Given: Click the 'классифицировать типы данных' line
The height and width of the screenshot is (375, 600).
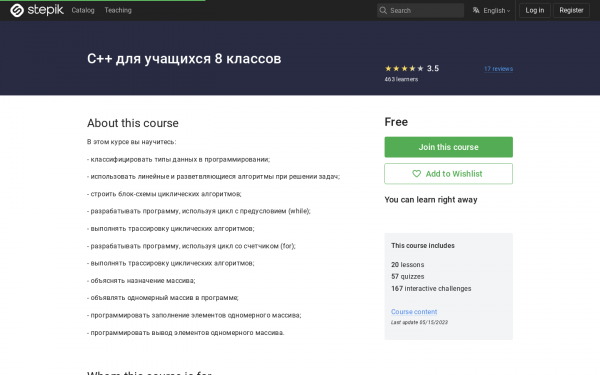Looking at the screenshot, I should (x=178, y=160).
